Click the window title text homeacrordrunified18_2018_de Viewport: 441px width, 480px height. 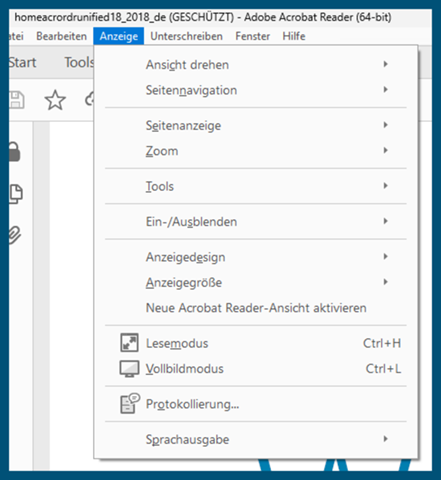tap(90, 17)
